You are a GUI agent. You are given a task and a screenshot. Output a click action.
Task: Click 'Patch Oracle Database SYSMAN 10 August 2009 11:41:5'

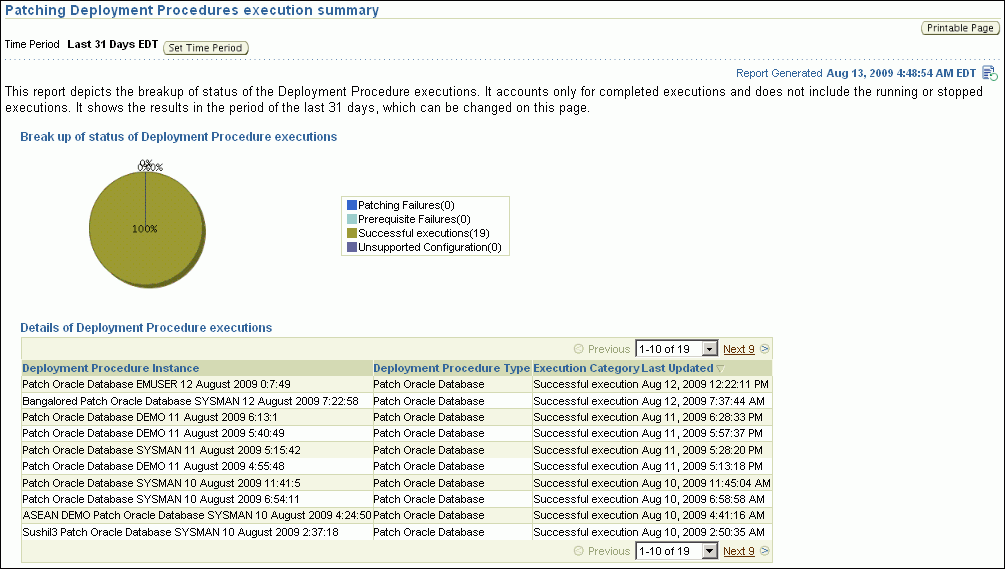(x=162, y=483)
